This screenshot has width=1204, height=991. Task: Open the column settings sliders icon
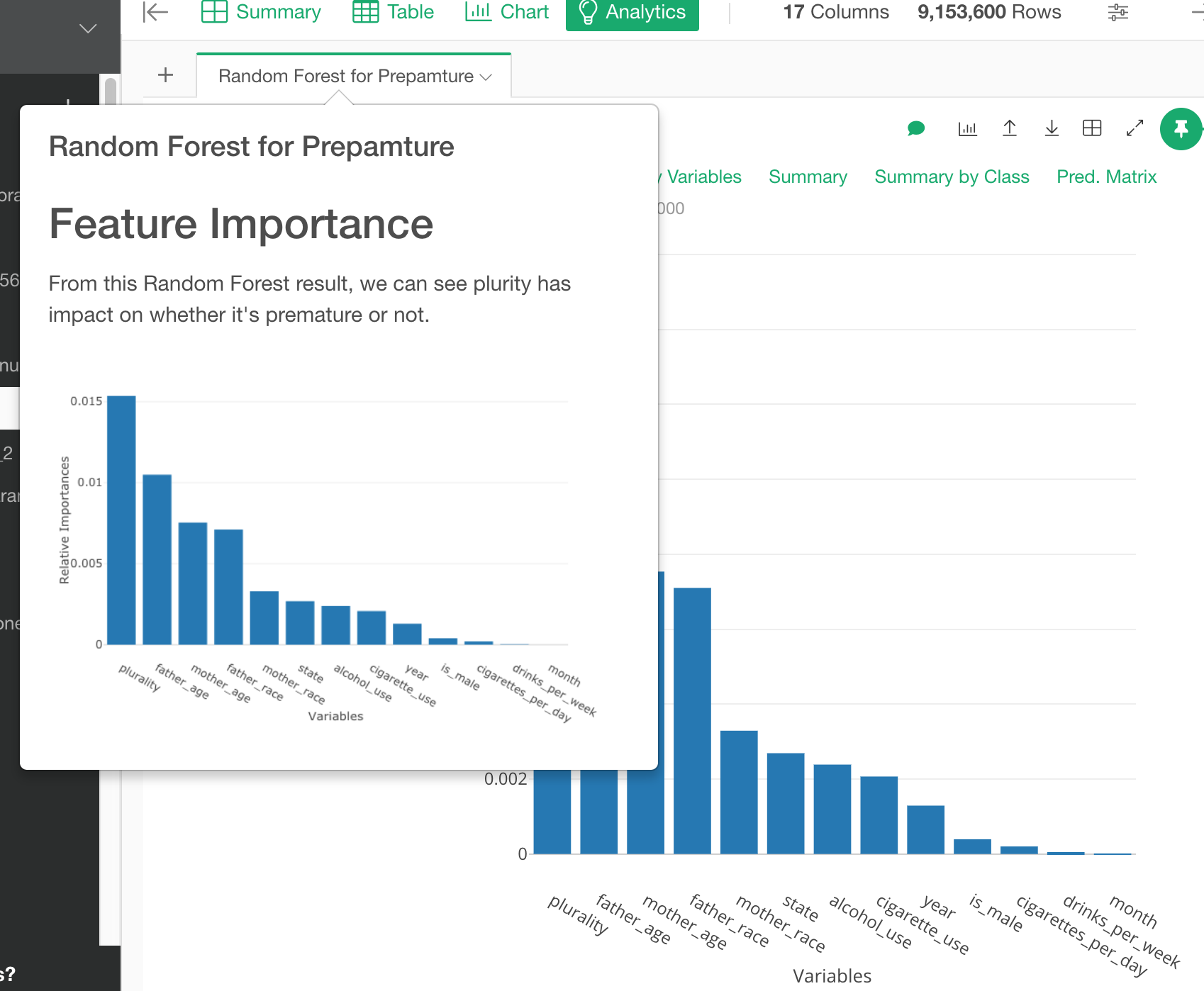1117,12
